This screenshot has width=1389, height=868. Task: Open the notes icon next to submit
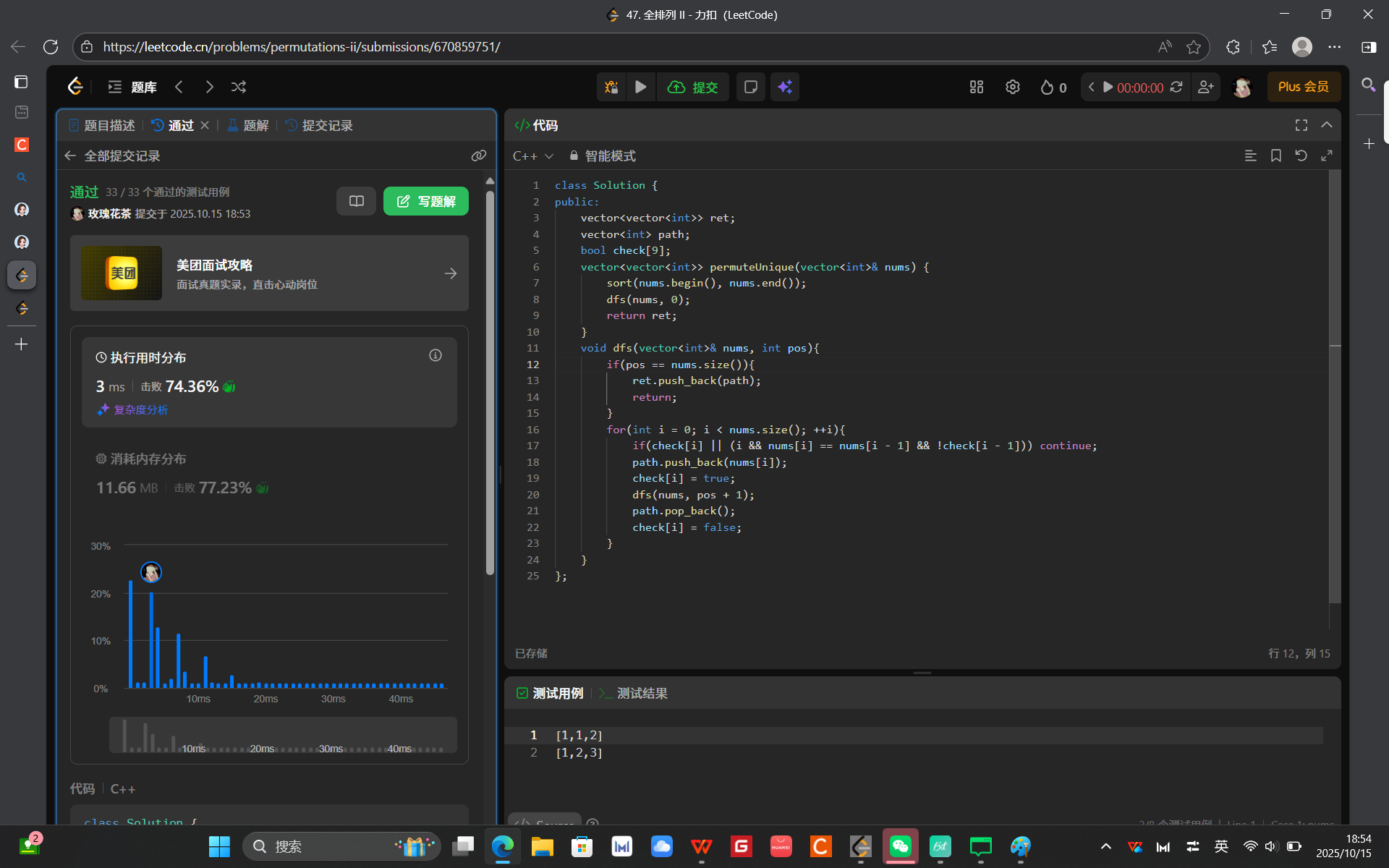click(750, 87)
